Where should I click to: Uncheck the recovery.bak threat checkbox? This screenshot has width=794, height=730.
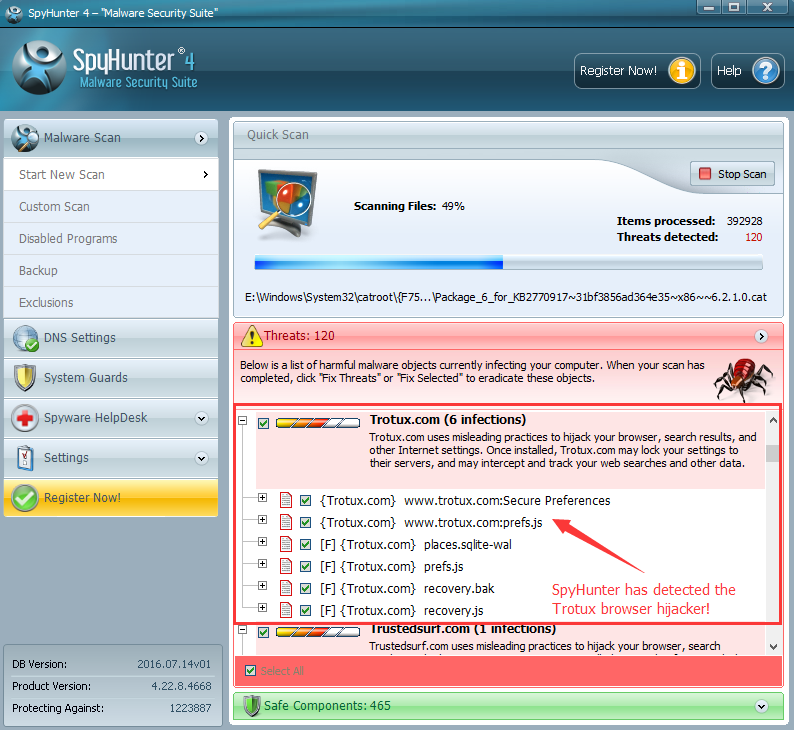[x=306, y=588]
